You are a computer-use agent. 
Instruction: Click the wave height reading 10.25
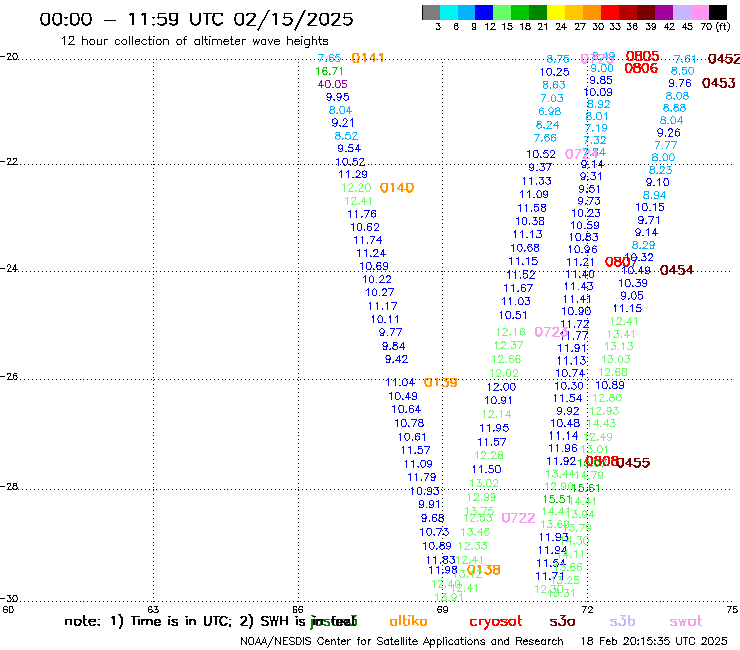[555, 72]
